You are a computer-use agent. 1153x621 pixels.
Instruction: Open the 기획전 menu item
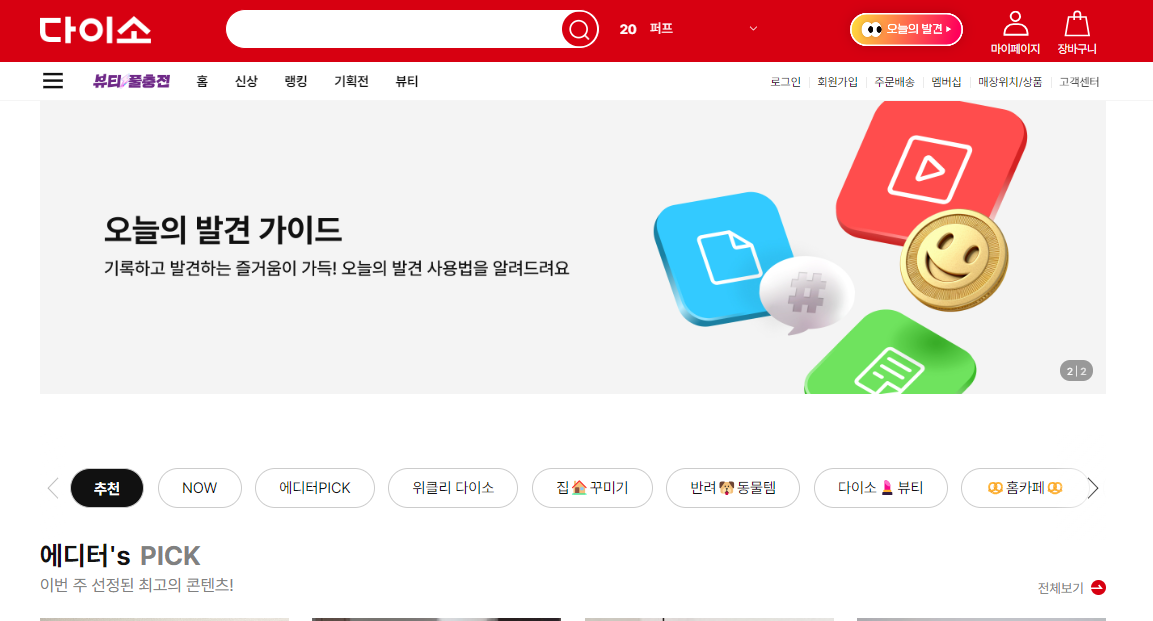(351, 81)
